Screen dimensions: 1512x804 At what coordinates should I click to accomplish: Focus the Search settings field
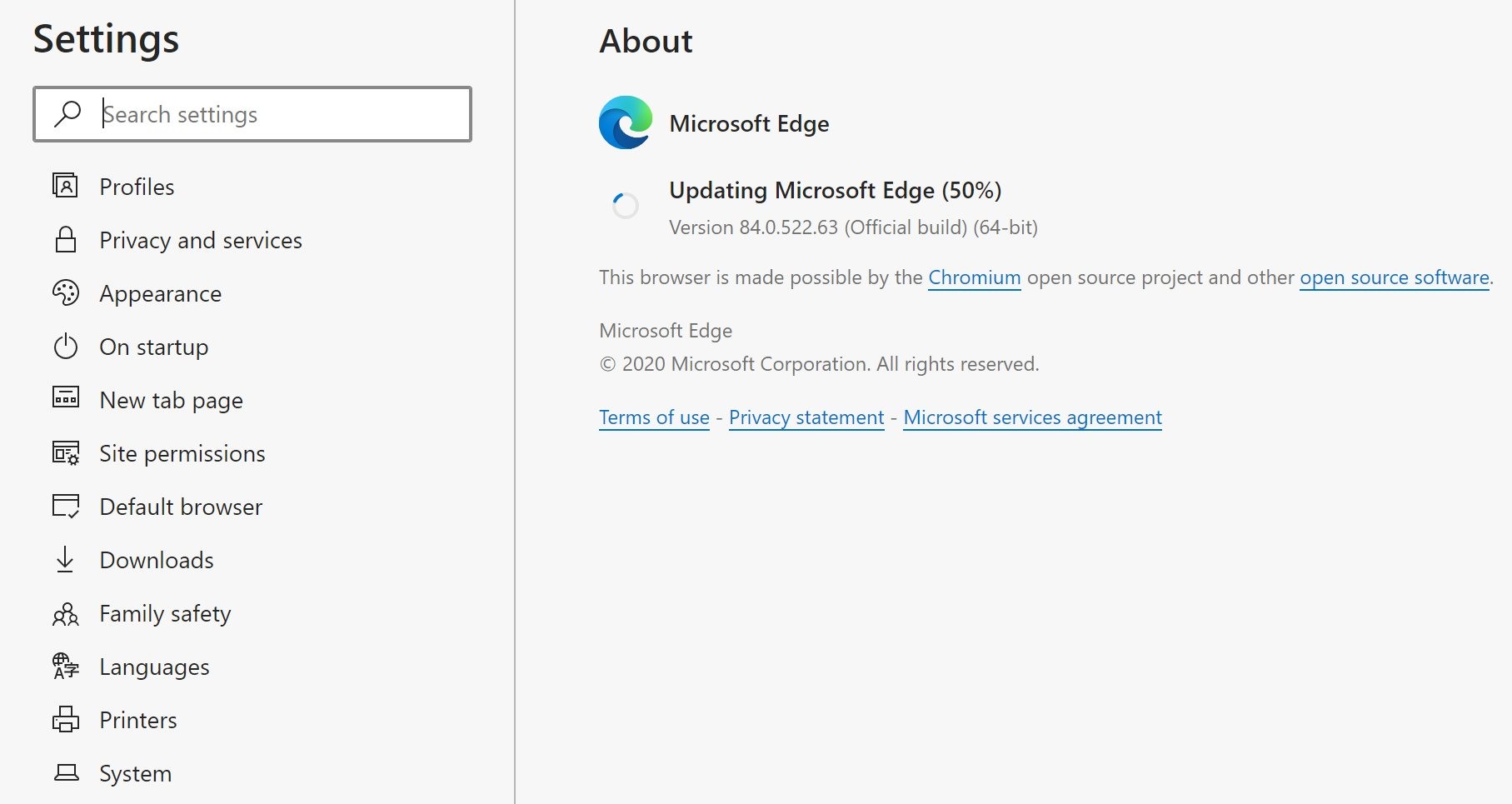click(252, 114)
